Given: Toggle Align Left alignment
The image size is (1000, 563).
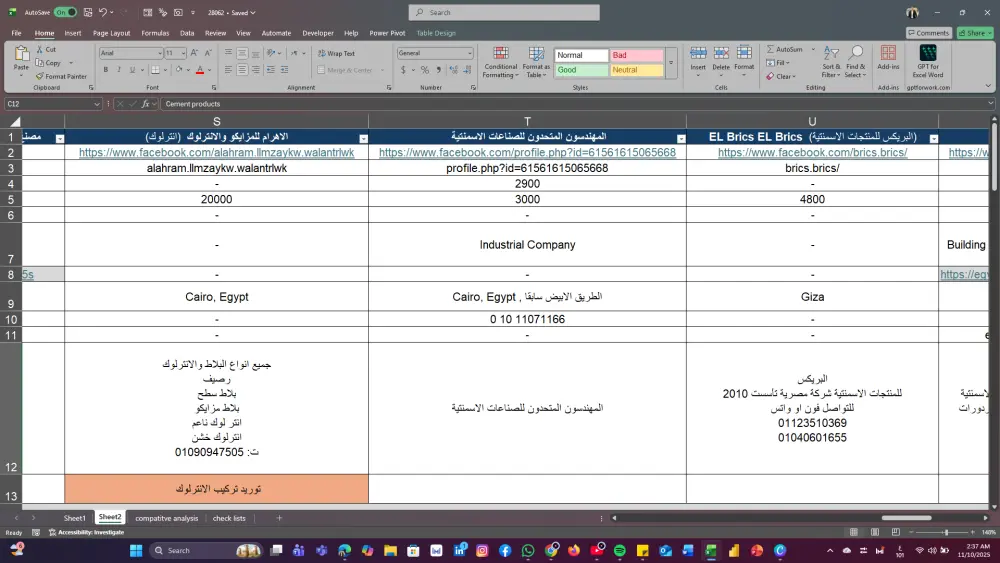Looking at the screenshot, I should (228, 69).
